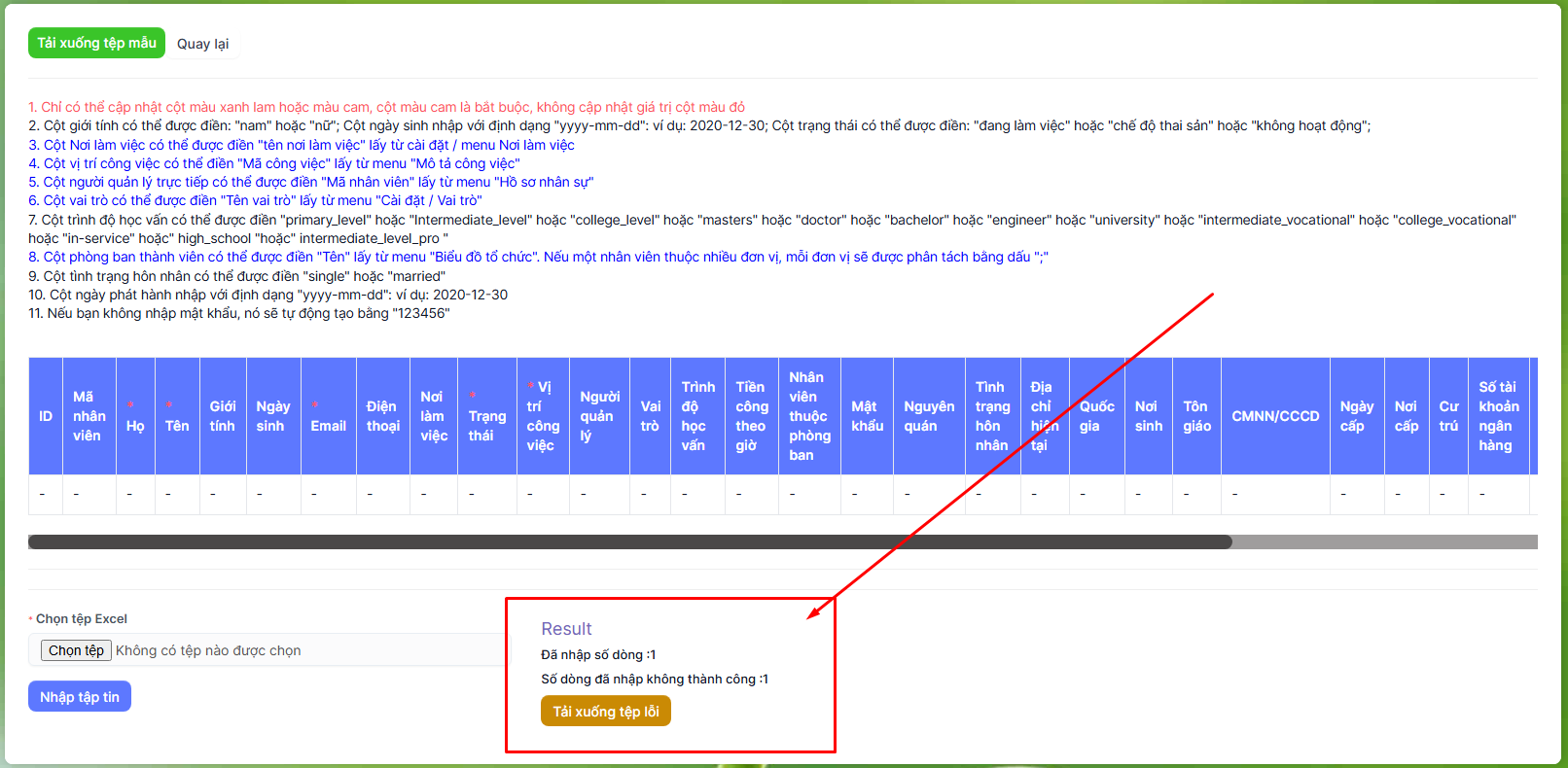Click the Nhập tập tin button
The width and height of the screenshot is (1568, 768).
(80, 697)
